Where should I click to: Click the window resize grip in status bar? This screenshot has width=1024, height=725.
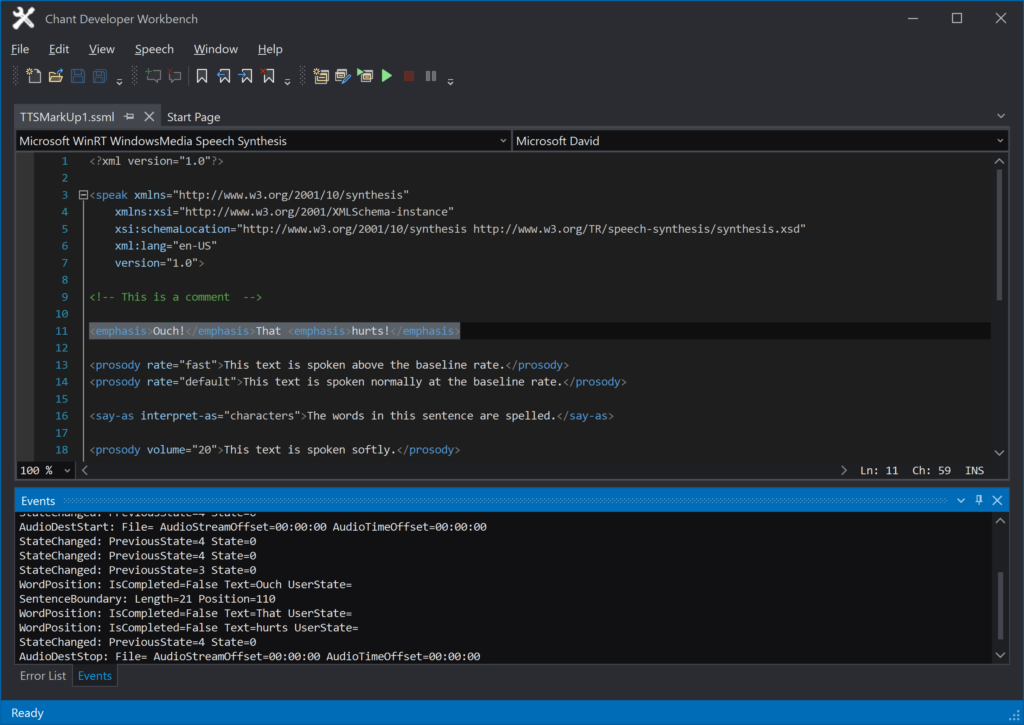(1014, 716)
